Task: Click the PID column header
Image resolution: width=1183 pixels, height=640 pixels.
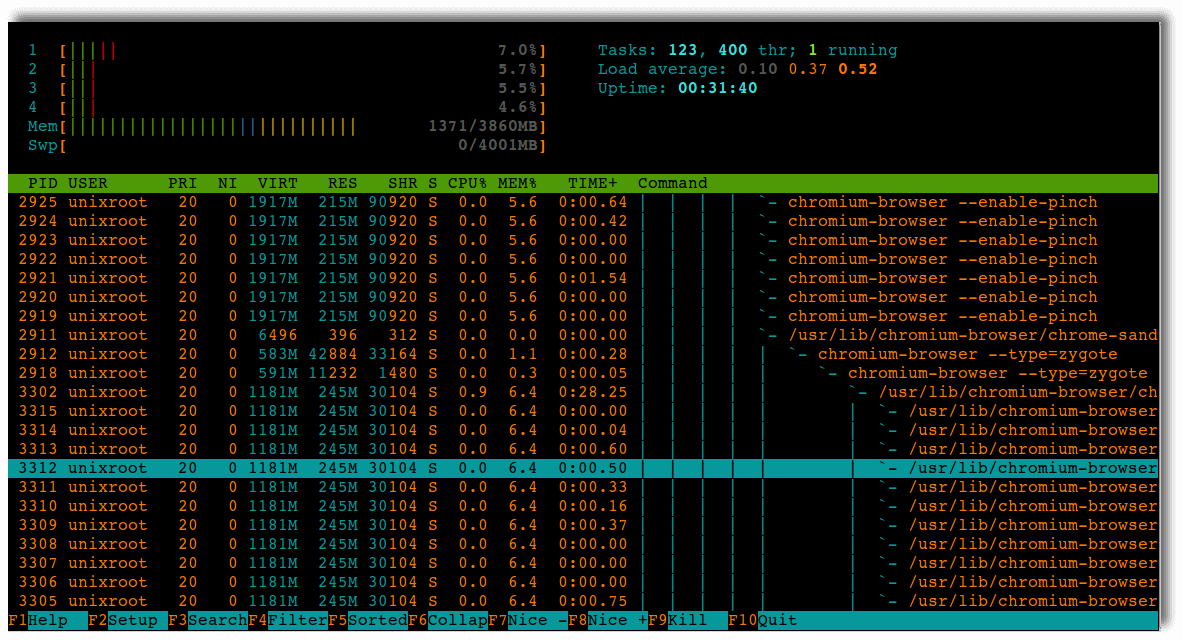Action: (x=42, y=183)
